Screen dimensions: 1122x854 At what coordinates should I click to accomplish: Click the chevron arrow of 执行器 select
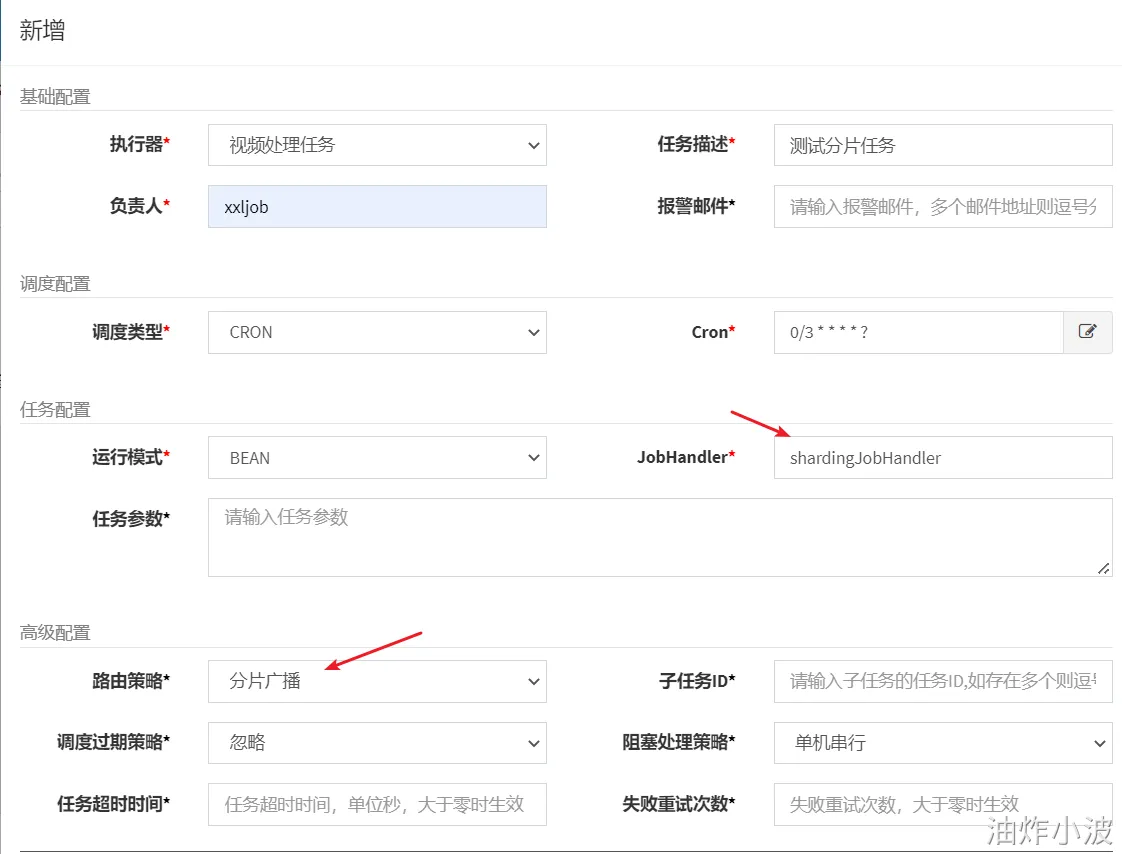[x=534, y=145]
